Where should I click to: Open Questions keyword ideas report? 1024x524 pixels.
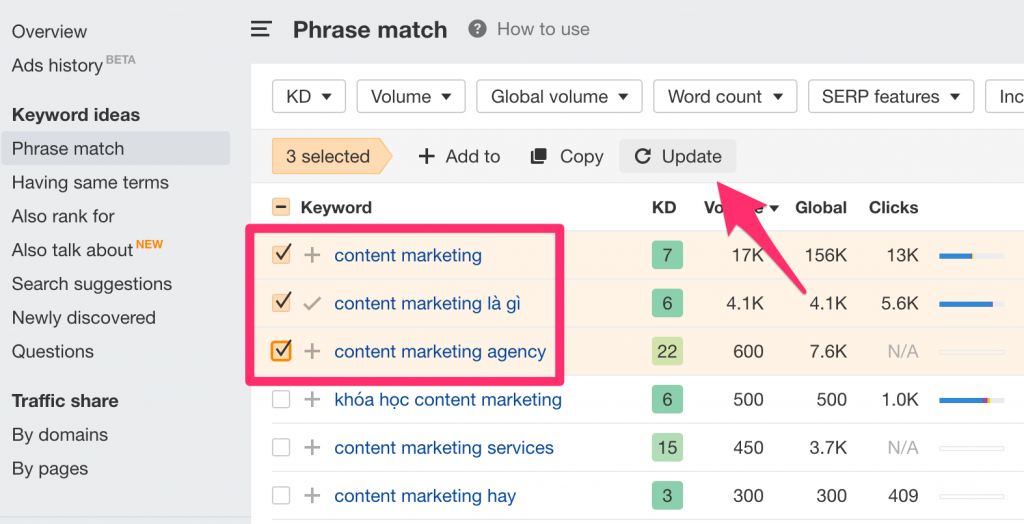(x=53, y=351)
